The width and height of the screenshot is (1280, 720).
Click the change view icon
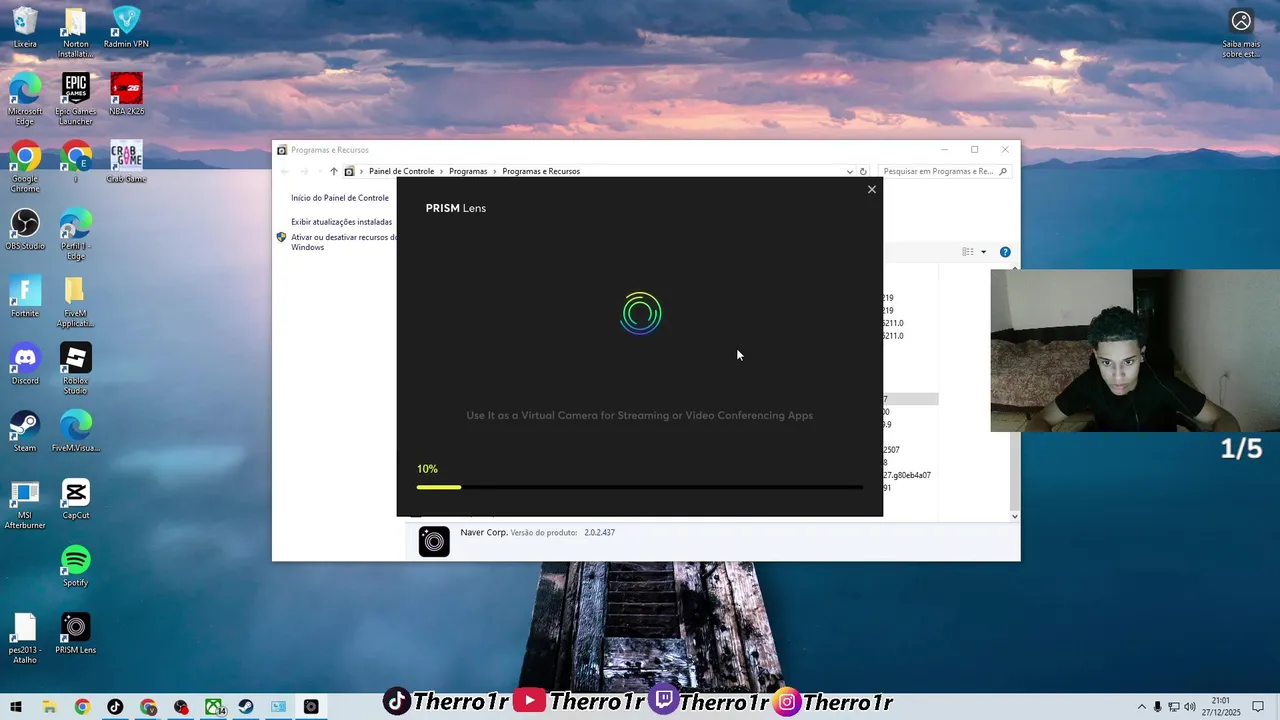pos(967,252)
